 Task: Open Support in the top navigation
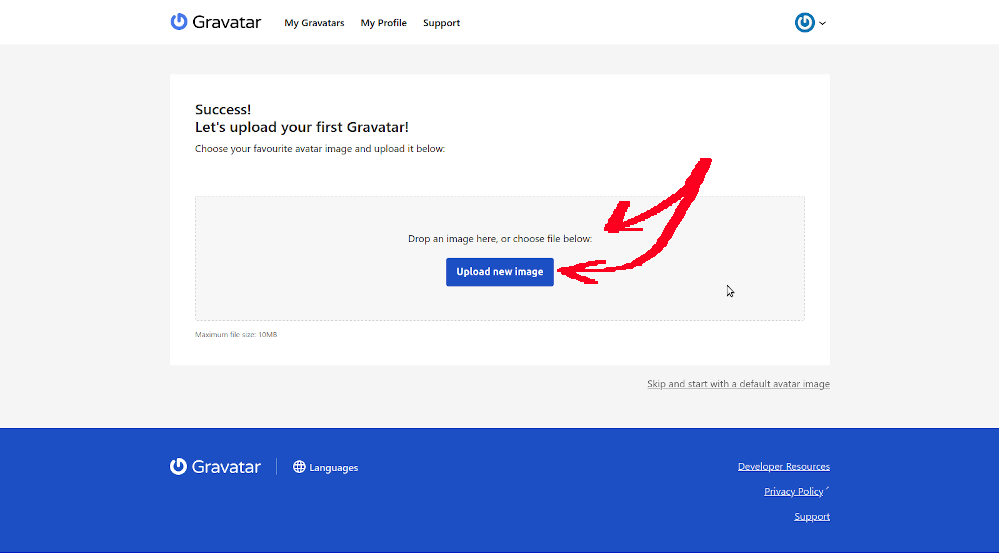(441, 23)
